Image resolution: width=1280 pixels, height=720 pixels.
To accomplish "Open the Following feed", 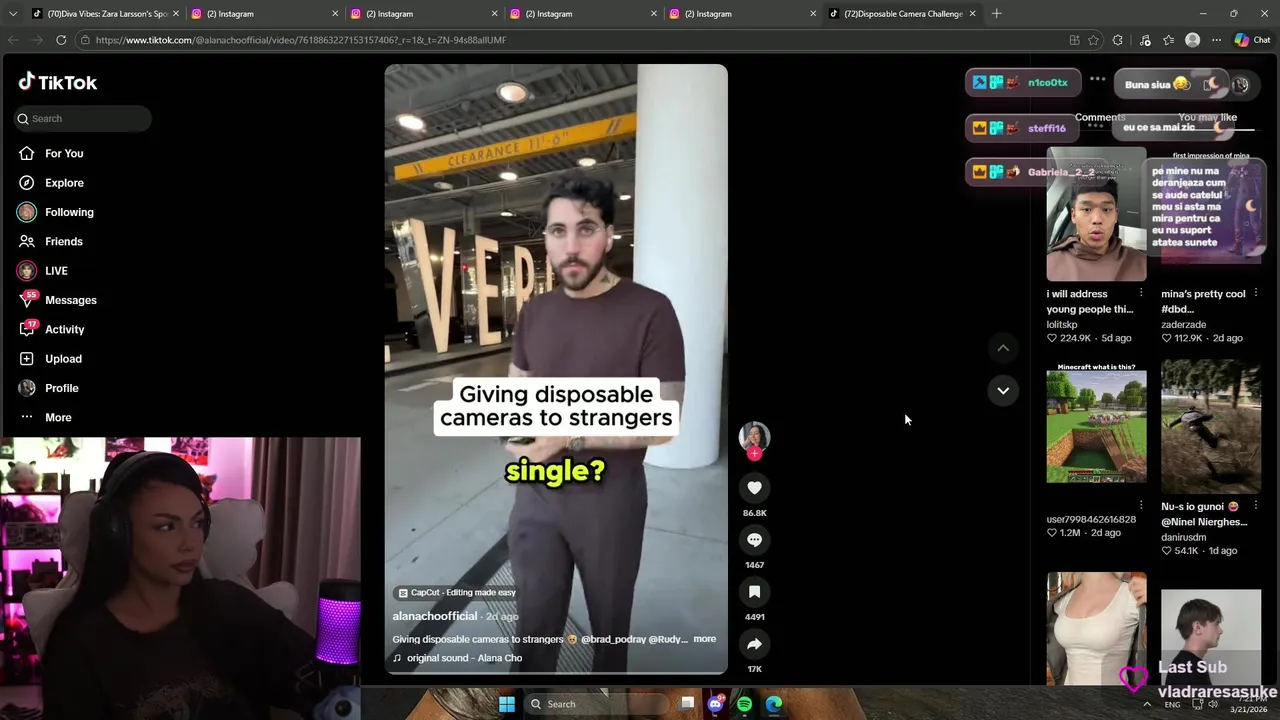I will click(x=55, y=212).
